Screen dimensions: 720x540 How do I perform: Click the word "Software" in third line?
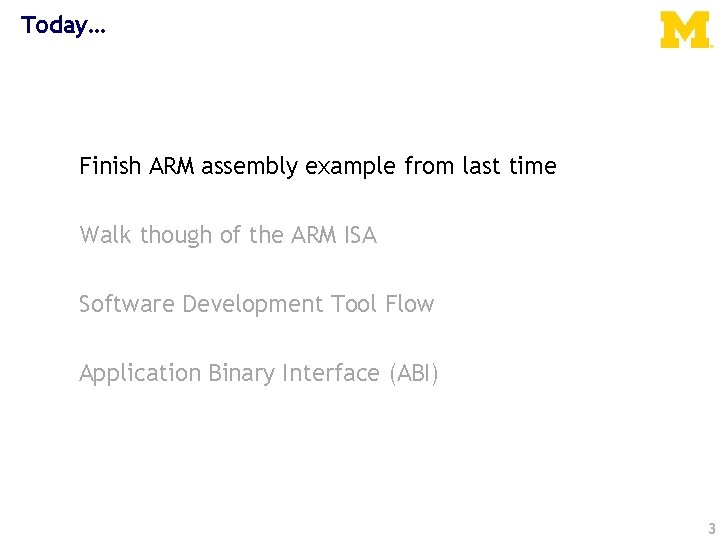tap(127, 304)
